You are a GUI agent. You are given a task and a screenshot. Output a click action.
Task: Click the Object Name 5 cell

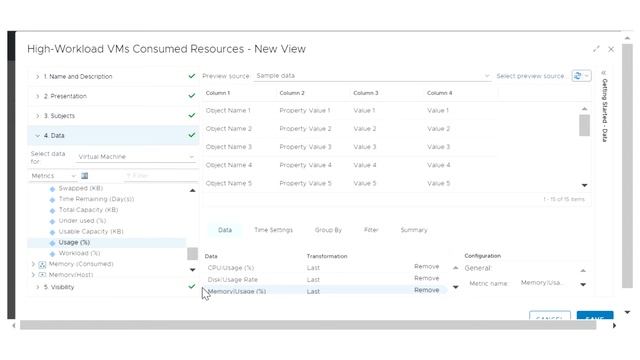pos(229,184)
